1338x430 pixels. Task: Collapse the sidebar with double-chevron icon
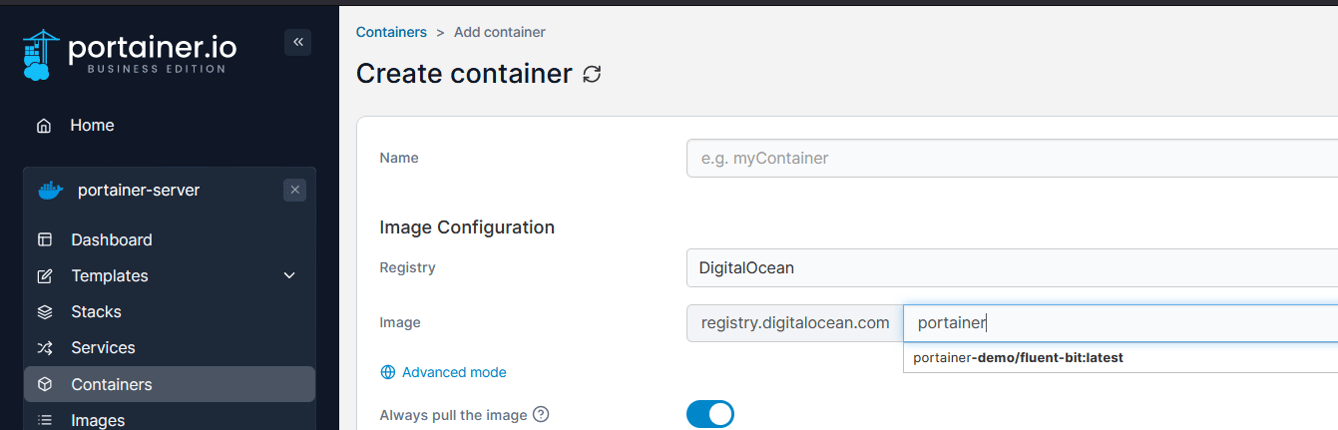298,42
